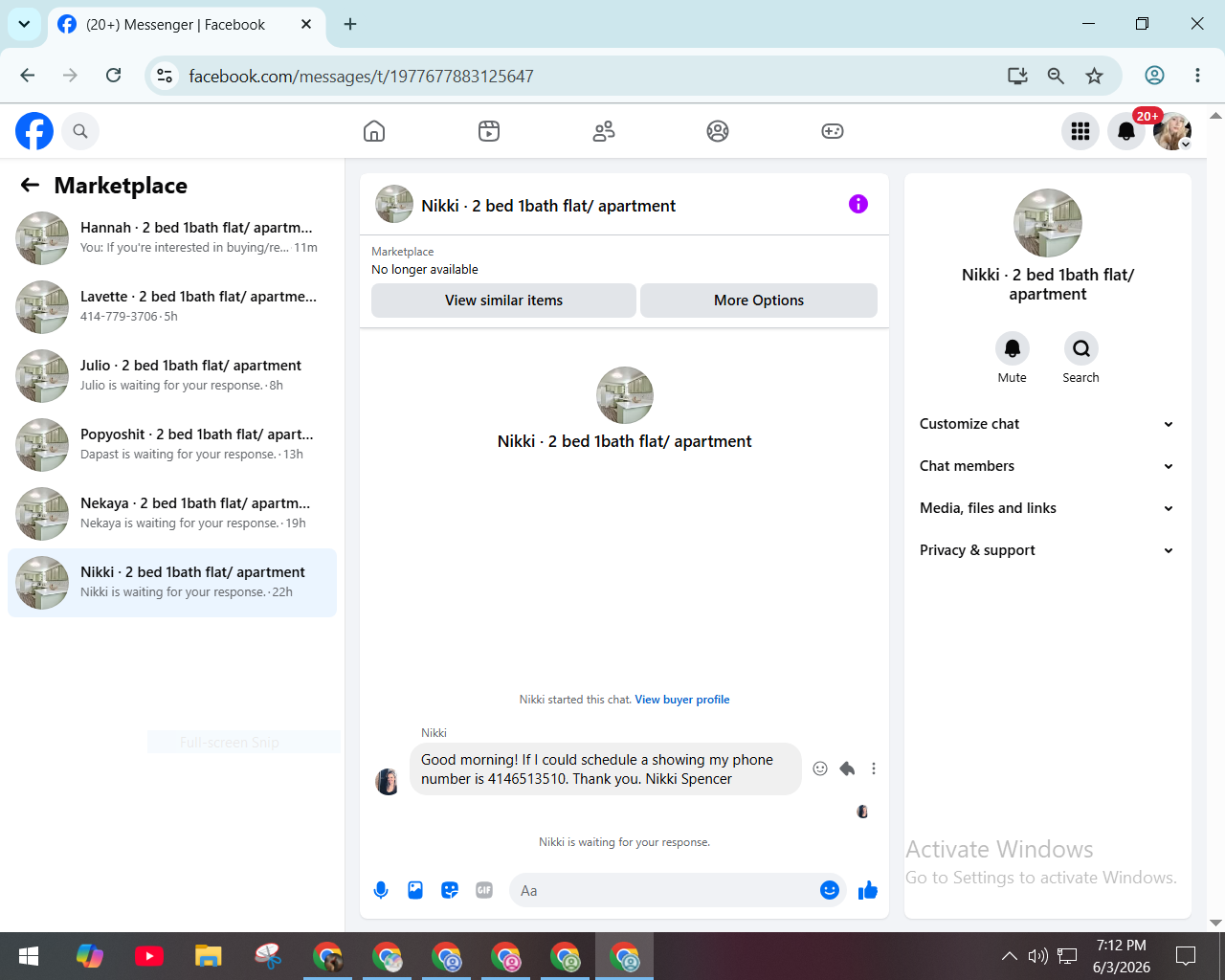View site information icon in address bar
Viewport: 1225px width, 980px height.
tap(165, 76)
